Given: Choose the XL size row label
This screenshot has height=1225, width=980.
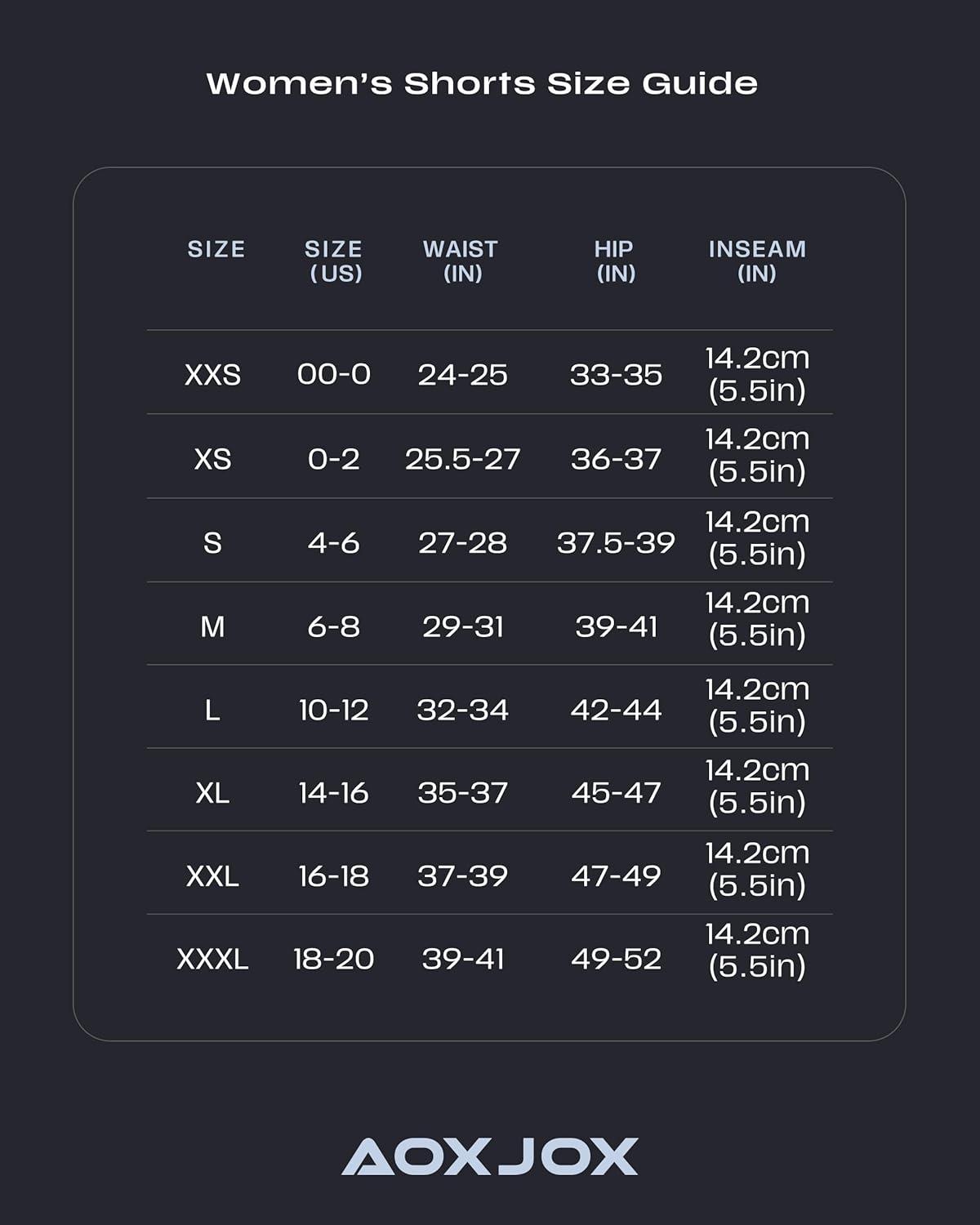Looking at the screenshot, I should point(212,793).
